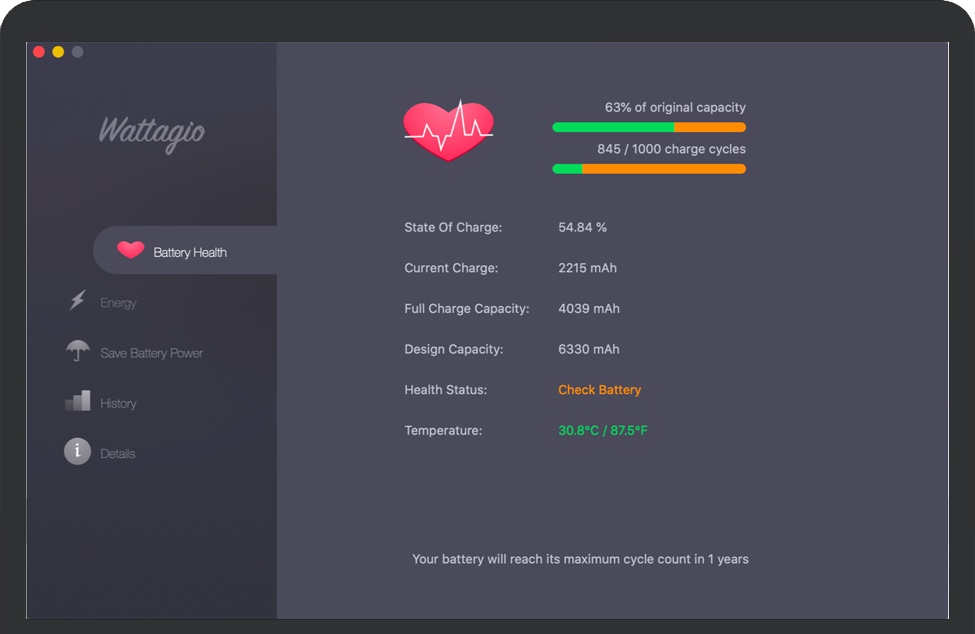Image resolution: width=975 pixels, height=634 pixels.
Task: Click the Check Battery status text
Action: coord(599,389)
